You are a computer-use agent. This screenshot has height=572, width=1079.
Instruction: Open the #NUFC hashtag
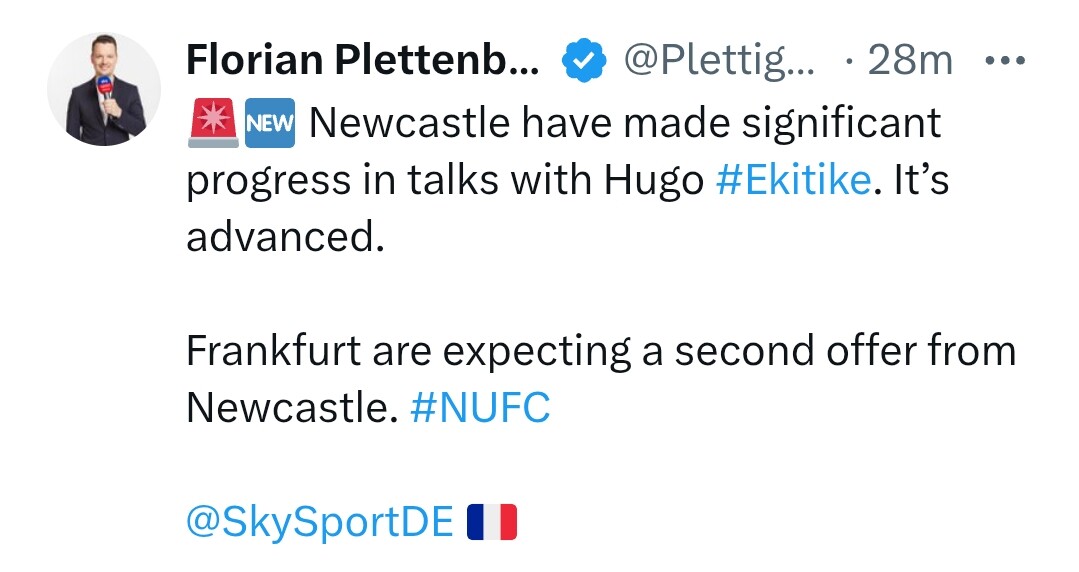480,408
